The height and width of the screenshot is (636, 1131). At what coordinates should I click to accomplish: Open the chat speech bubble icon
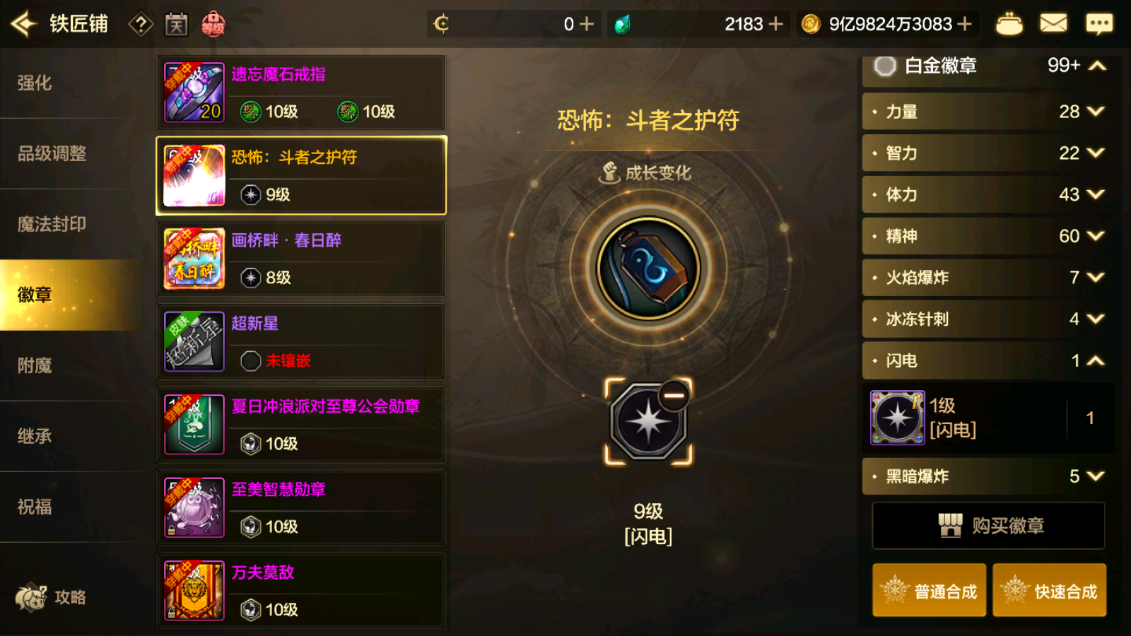coord(1099,24)
